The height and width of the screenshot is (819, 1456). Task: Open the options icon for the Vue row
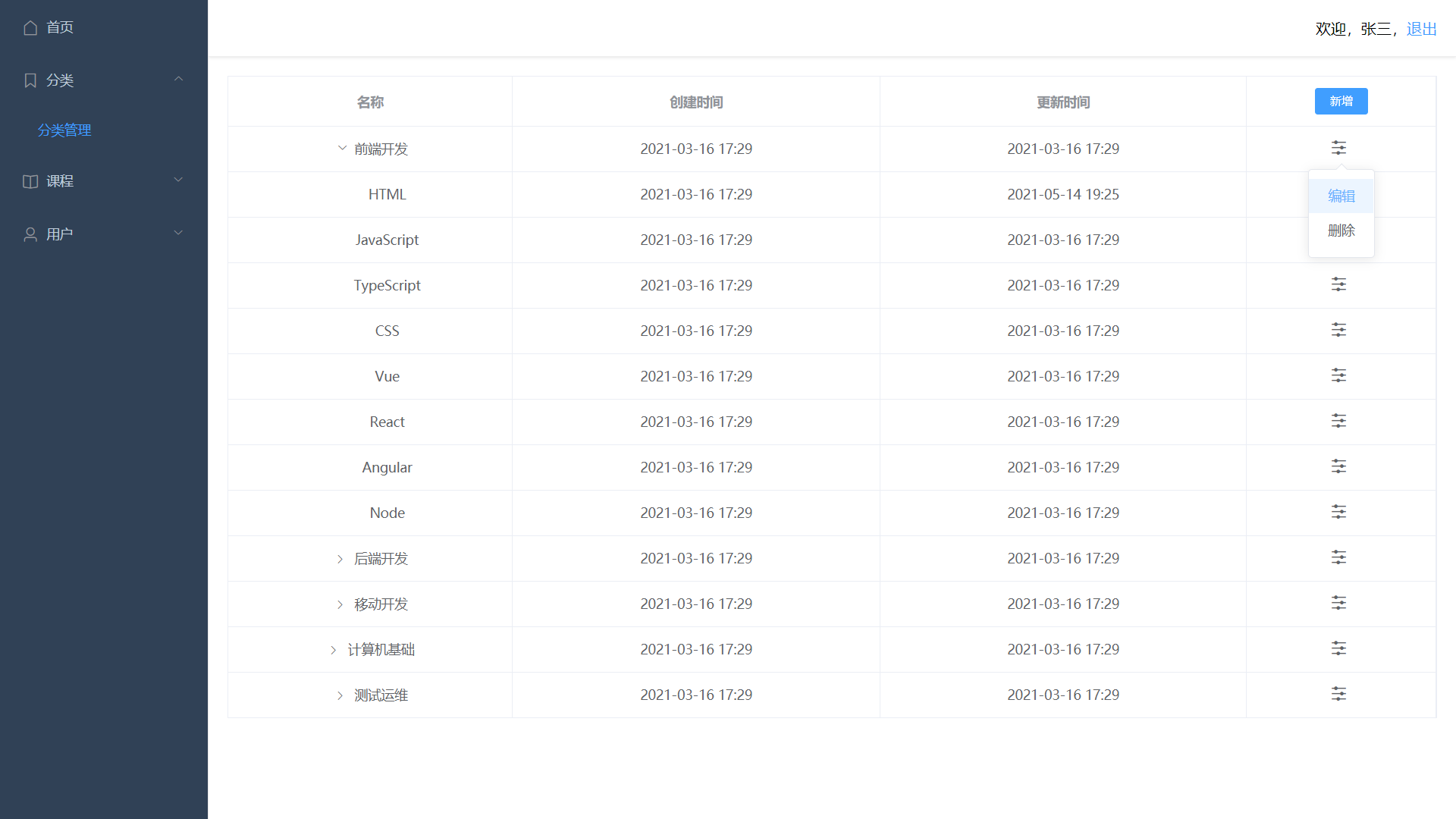pyautogui.click(x=1338, y=375)
